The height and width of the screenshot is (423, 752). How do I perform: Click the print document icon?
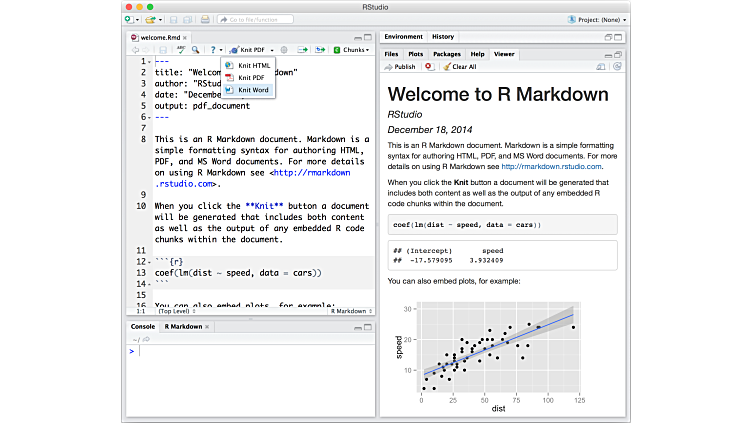tap(204, 19)
